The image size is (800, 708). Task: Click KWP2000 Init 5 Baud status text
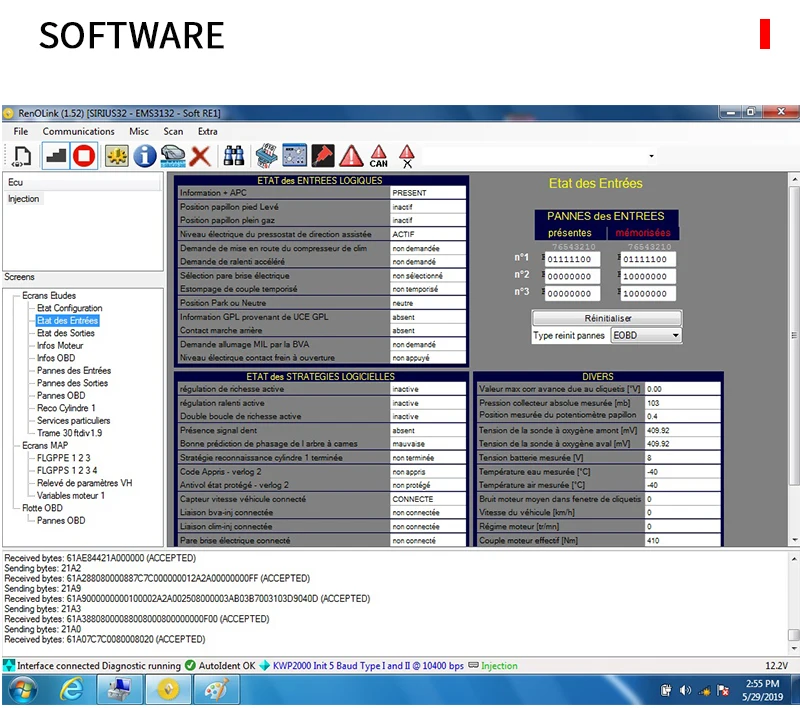[x=368, y=666]
